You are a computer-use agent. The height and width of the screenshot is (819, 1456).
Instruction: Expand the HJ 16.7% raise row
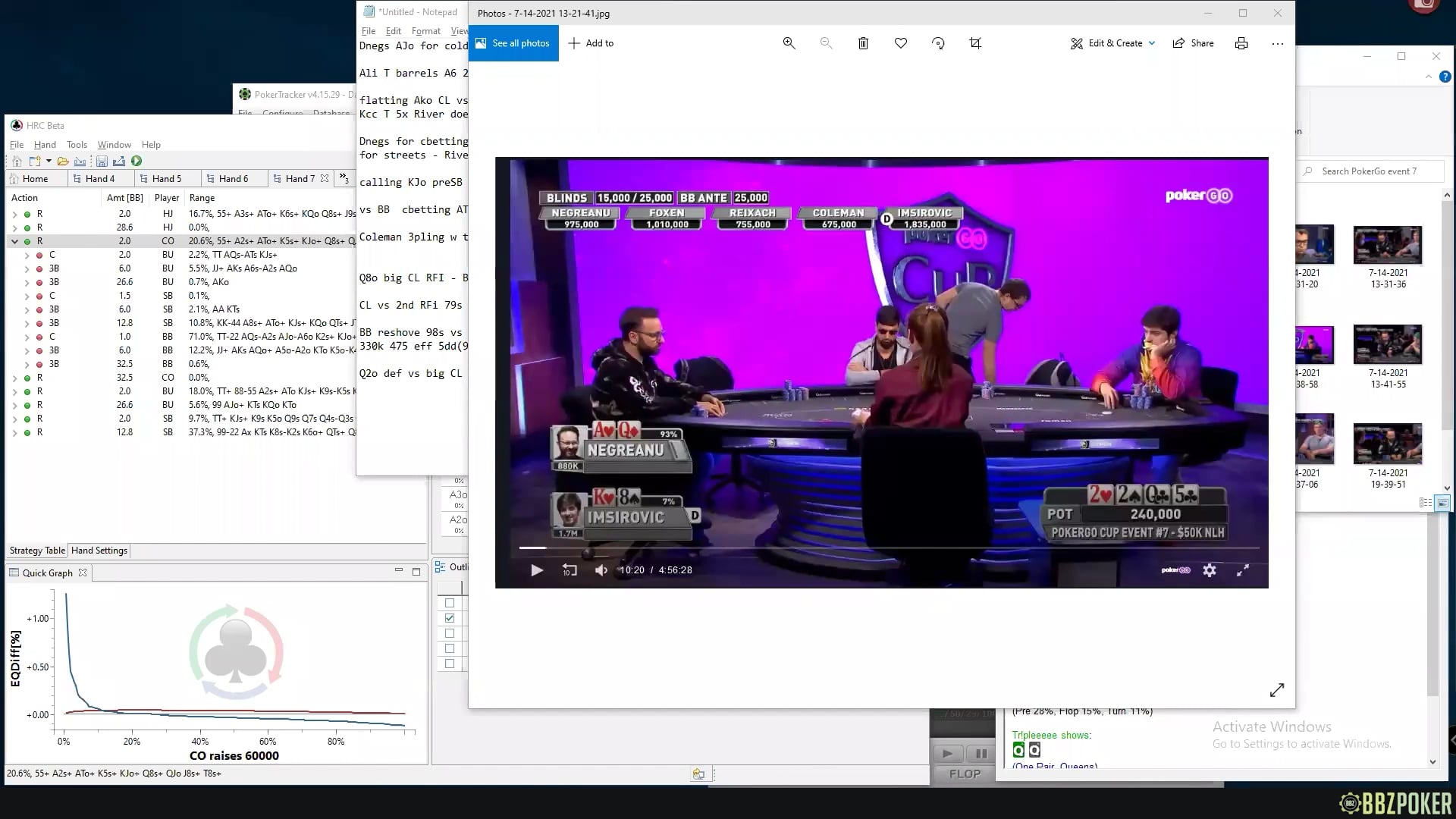[x=14, y=214]
